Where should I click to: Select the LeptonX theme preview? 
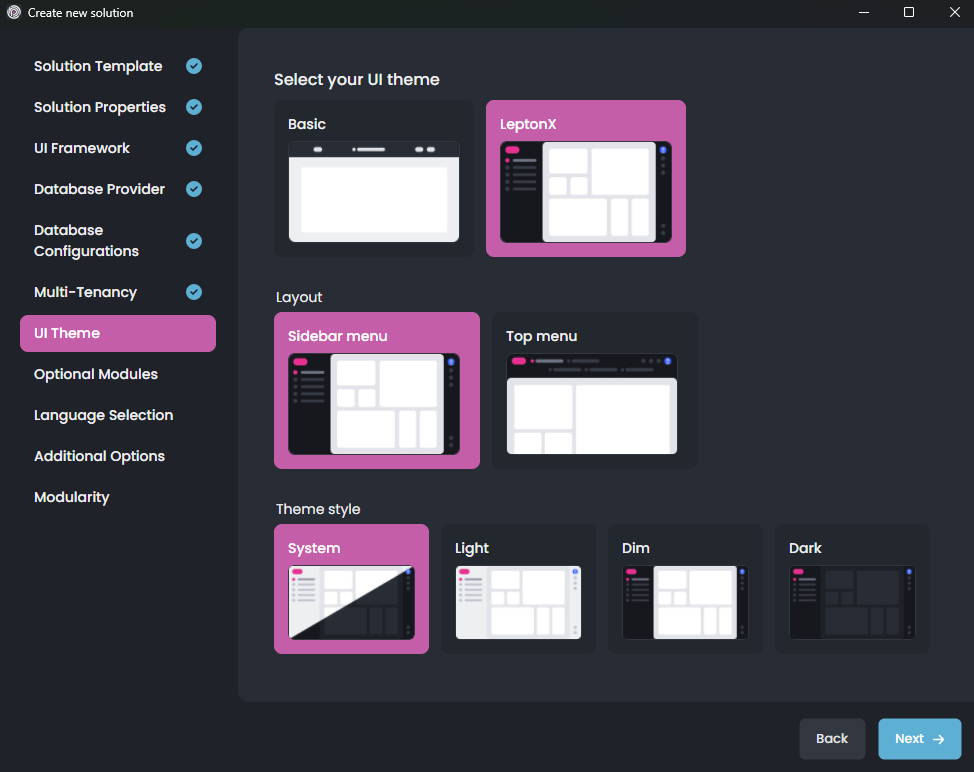click(x=585, y=178)
